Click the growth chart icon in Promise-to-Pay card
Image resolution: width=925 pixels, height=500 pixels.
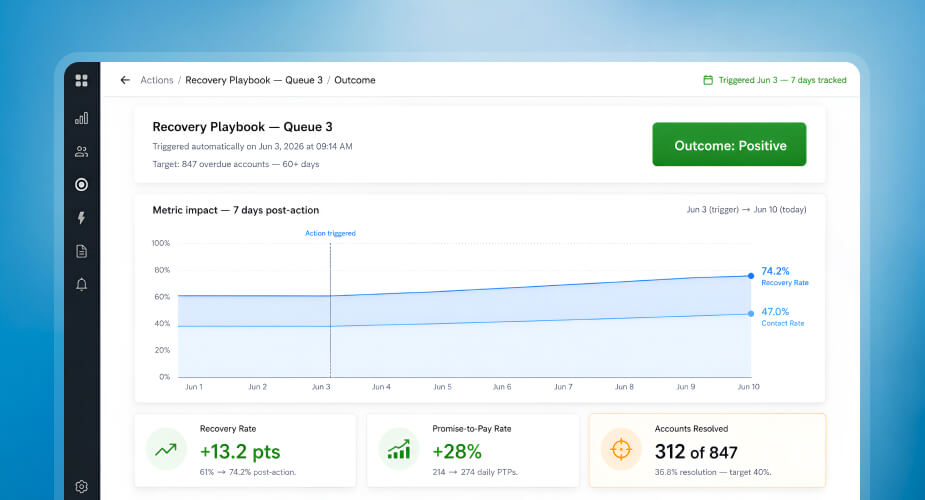(399, 450)
